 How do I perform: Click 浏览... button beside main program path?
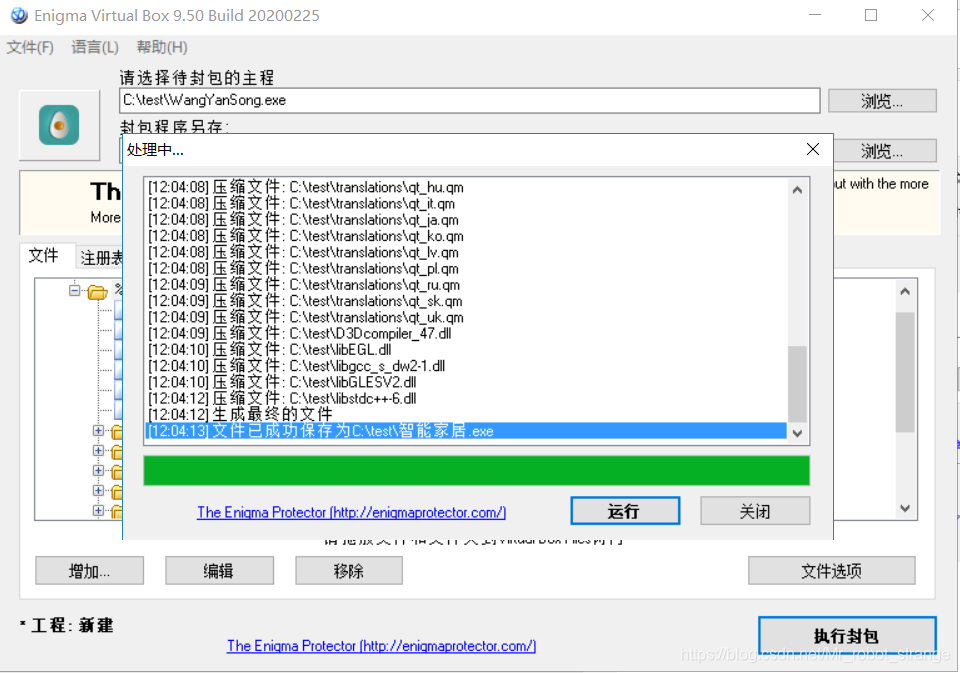pyautogui.click(x=882, y=100)
